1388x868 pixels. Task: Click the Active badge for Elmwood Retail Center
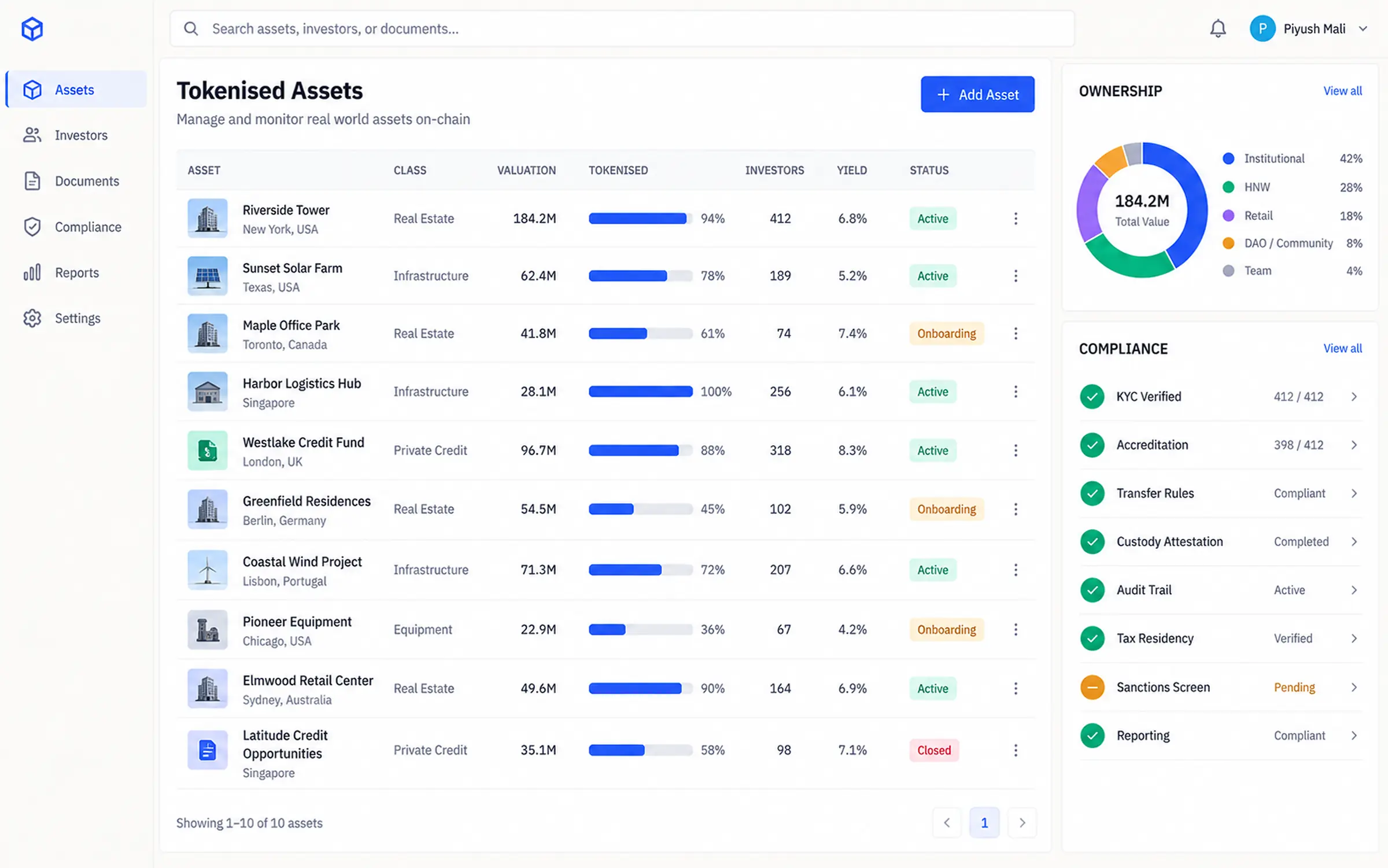point(933,688)
